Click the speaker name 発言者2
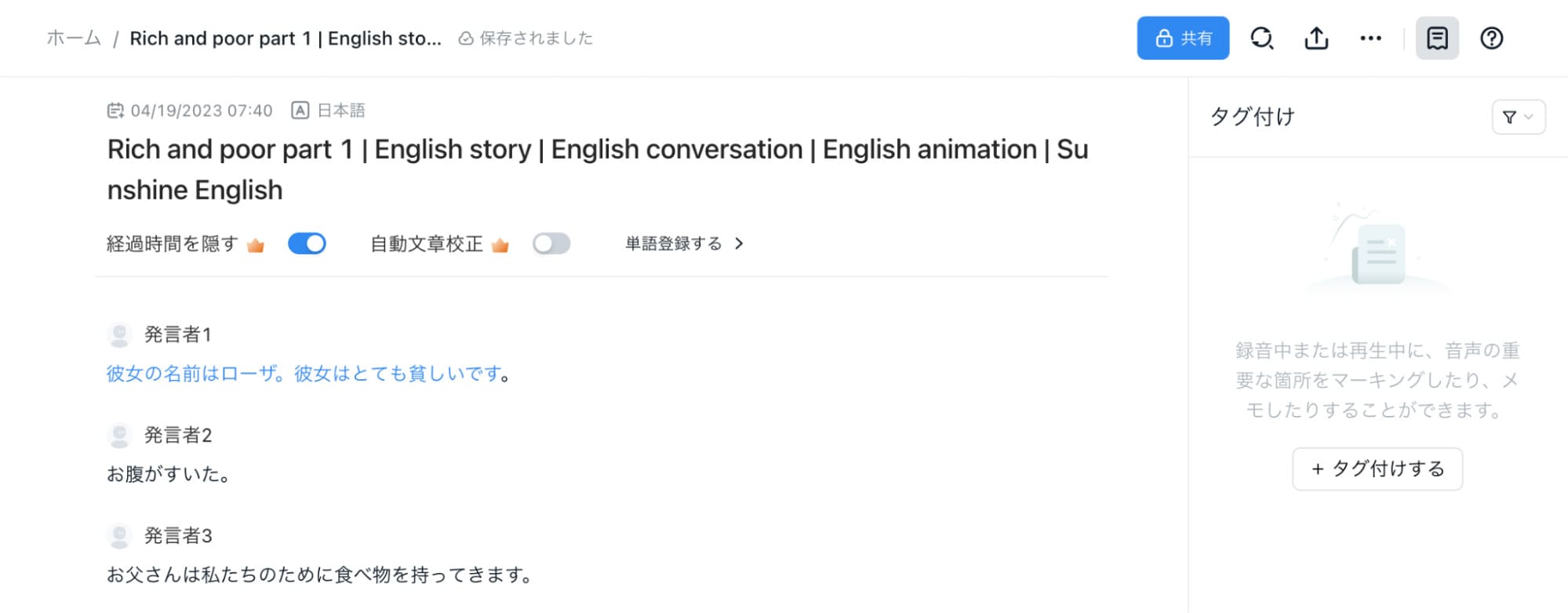The height and width of the screenshot is (613, 1568). click(178, 435)
